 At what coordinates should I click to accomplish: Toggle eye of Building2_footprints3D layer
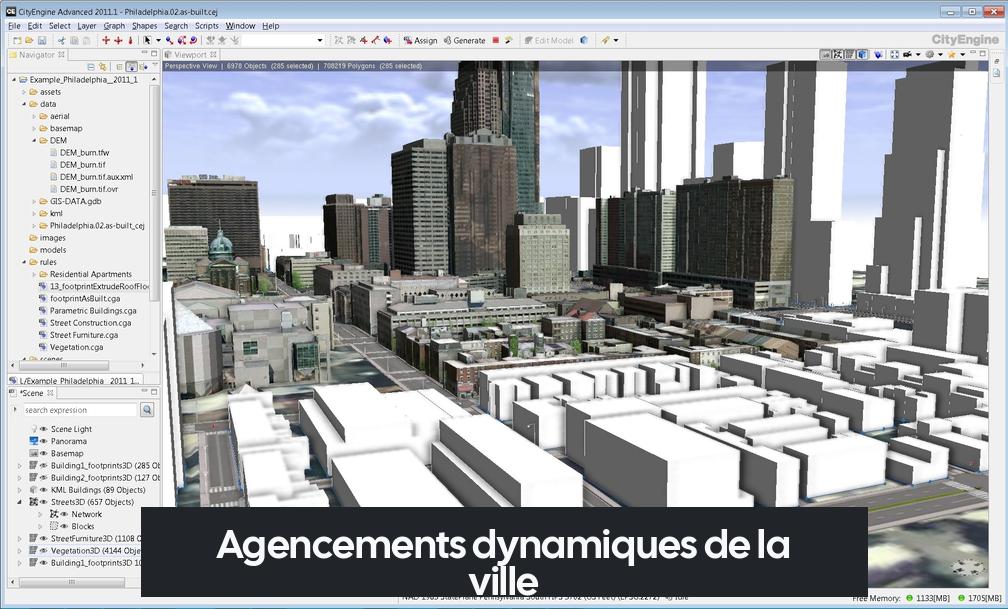(44, 478)
